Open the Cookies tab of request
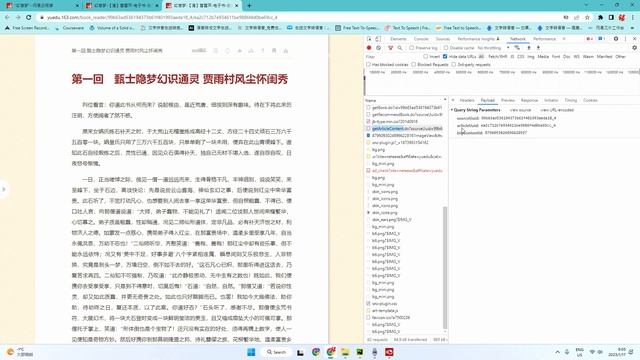This screenshot has width=640, height=360. [x=590, y=100]
